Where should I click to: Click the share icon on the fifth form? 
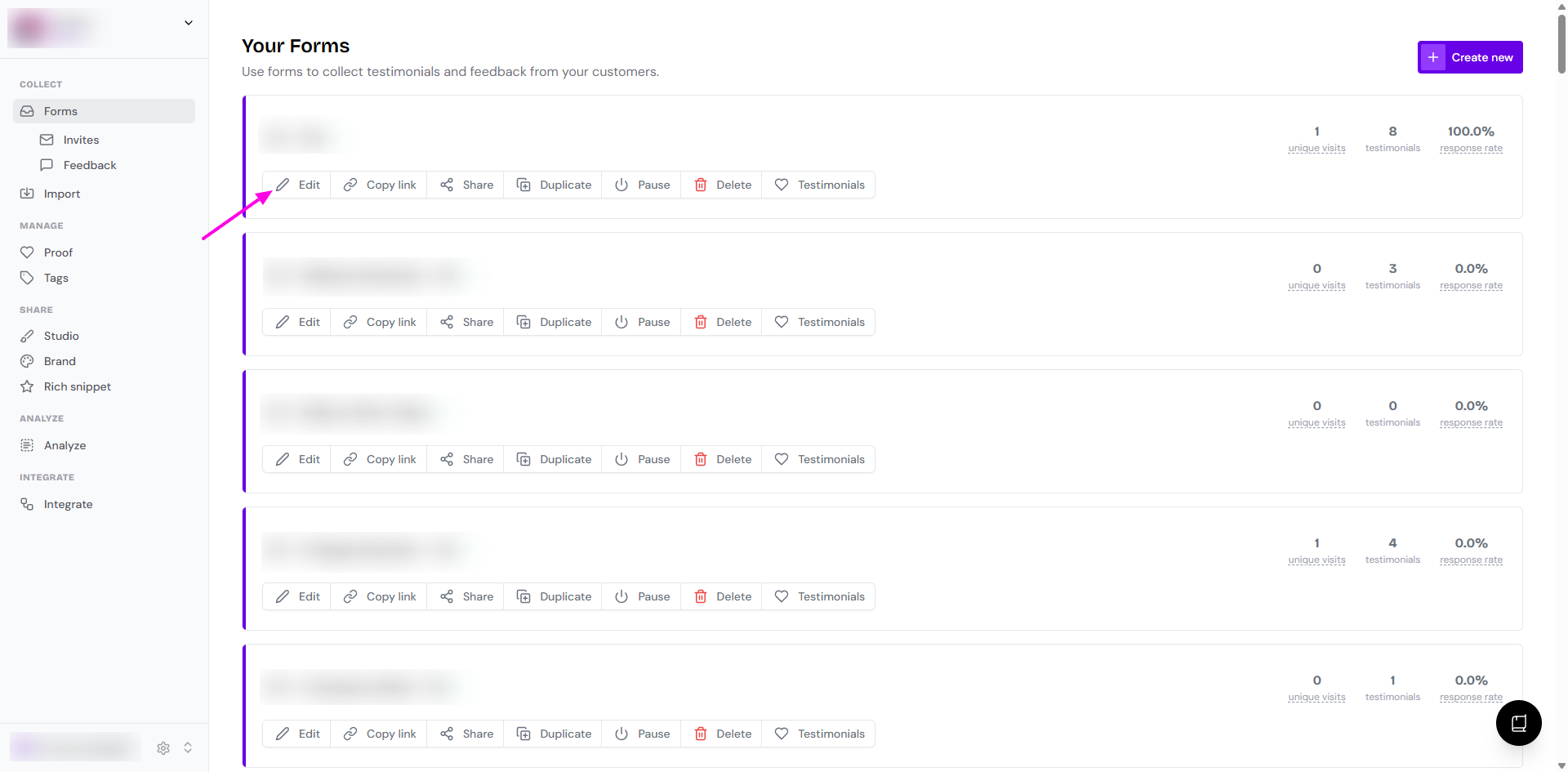pos(447,734)
